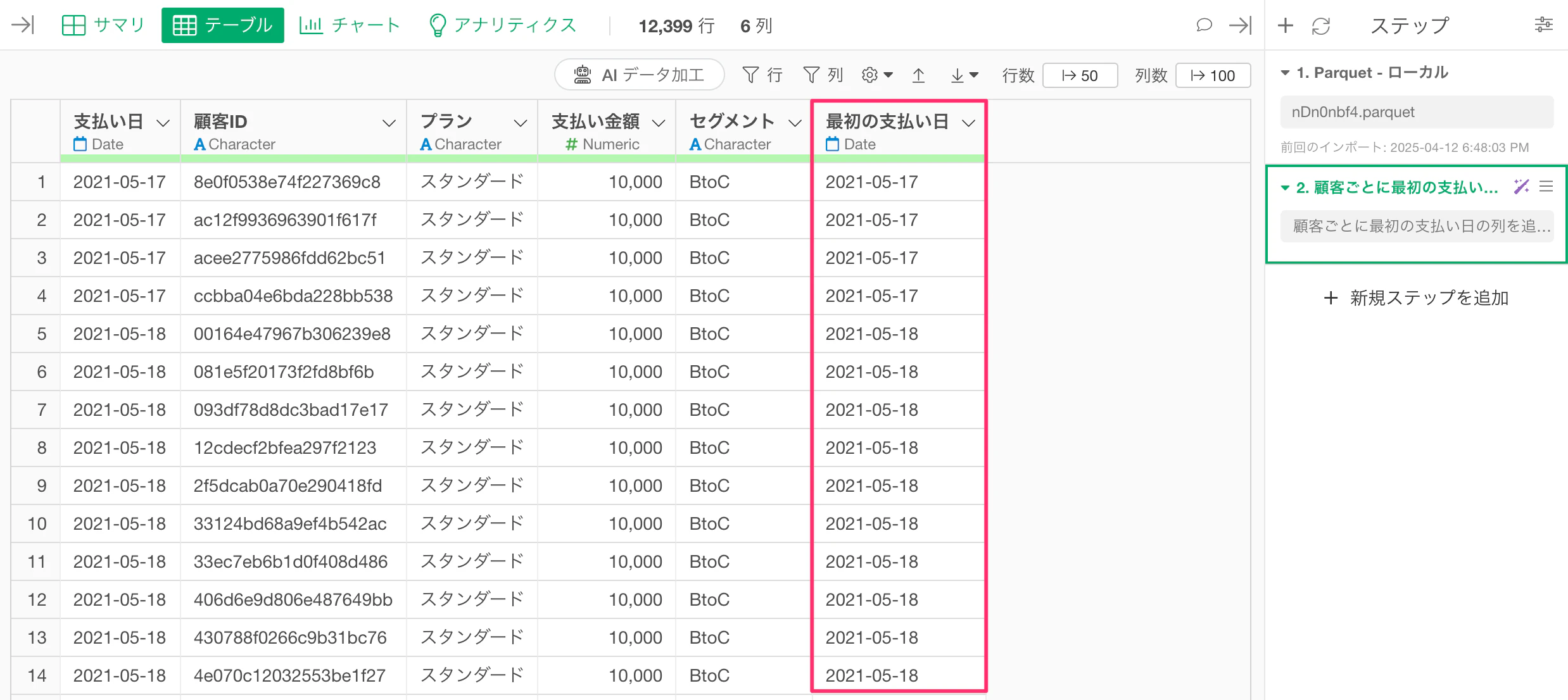The image size is (1568, 700).
Task: Refresh data with the reload icon
Action: 1321,26
